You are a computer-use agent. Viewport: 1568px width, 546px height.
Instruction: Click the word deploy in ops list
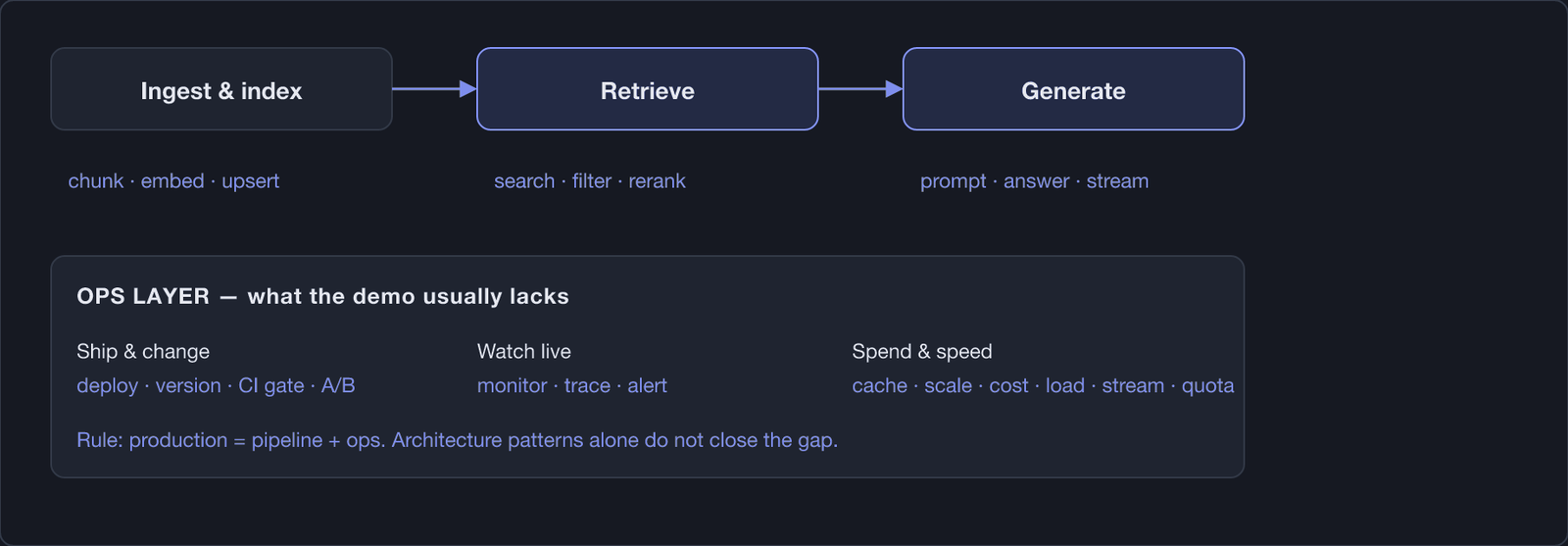tap(107, 386)
